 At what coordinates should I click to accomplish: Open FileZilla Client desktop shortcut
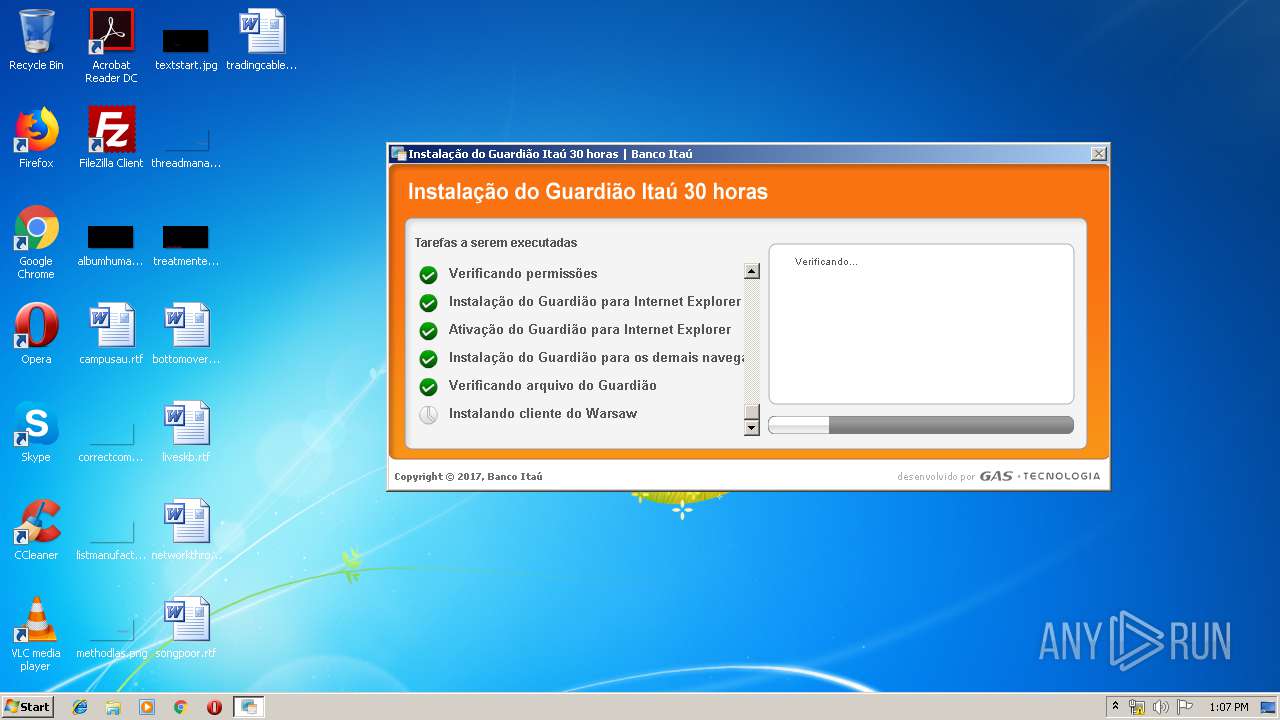[111, 138]
